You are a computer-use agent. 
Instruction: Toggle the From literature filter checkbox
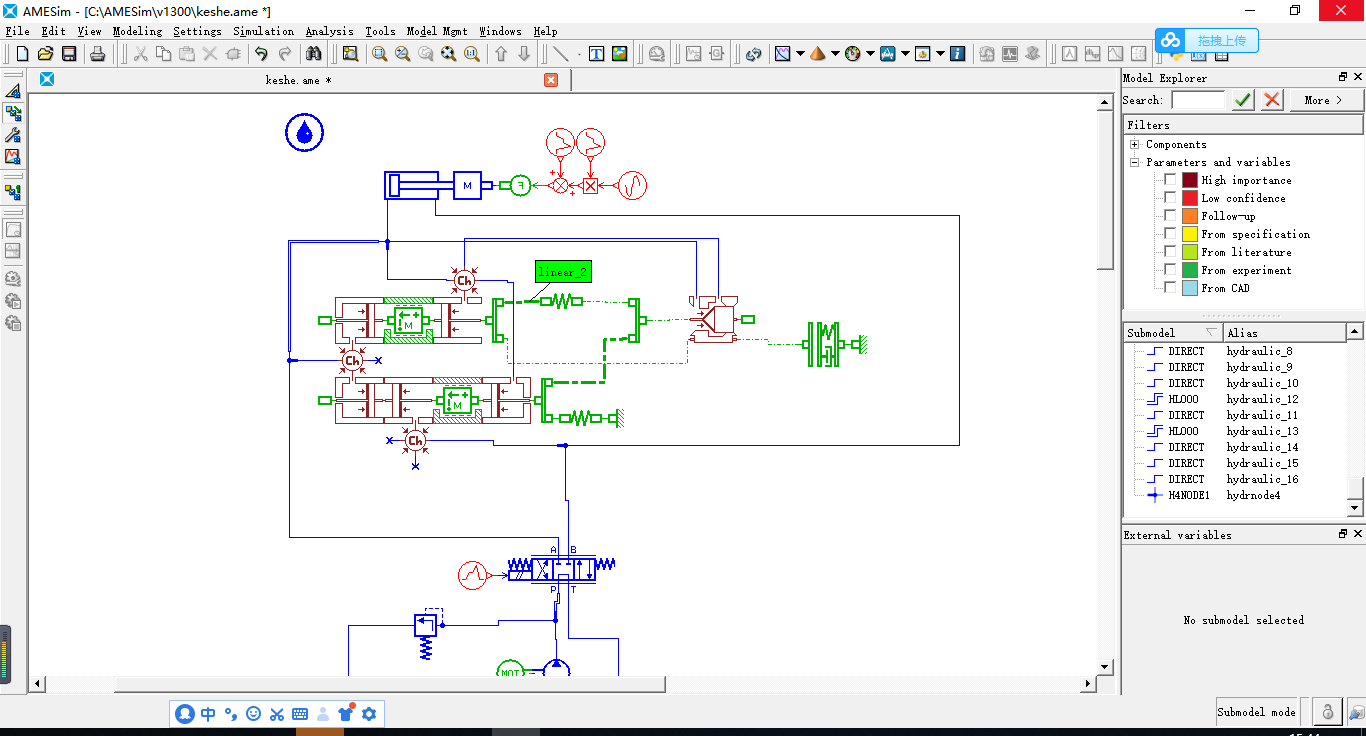[x=1169, y=252]
